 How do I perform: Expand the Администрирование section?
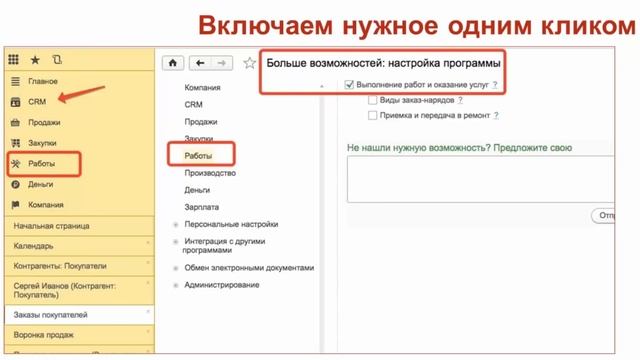[176, 285]
